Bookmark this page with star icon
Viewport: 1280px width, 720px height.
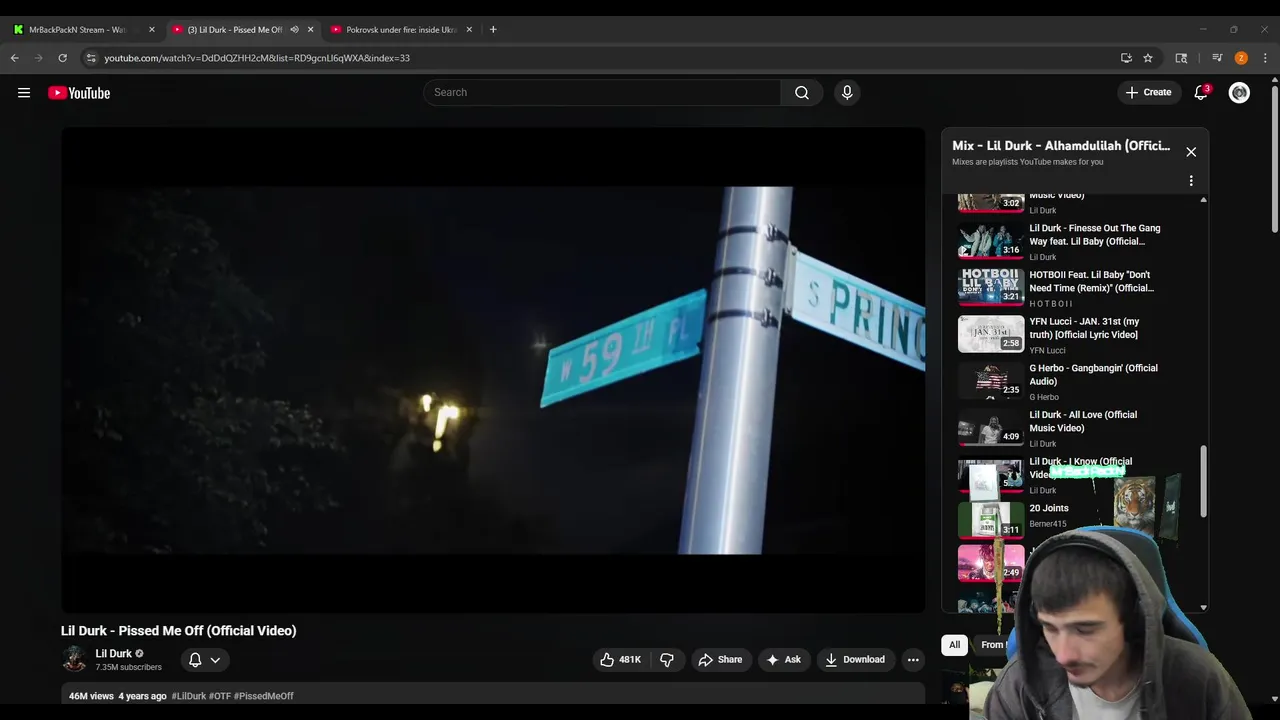1148,58
